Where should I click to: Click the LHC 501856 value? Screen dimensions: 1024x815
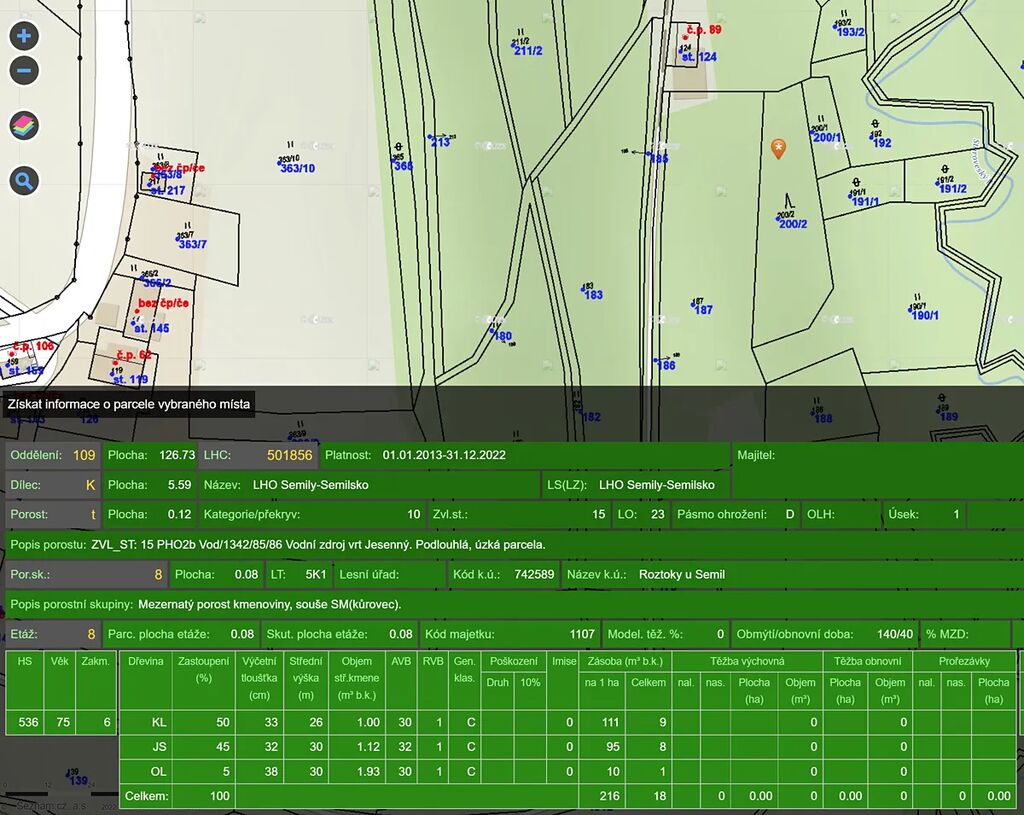289,455
